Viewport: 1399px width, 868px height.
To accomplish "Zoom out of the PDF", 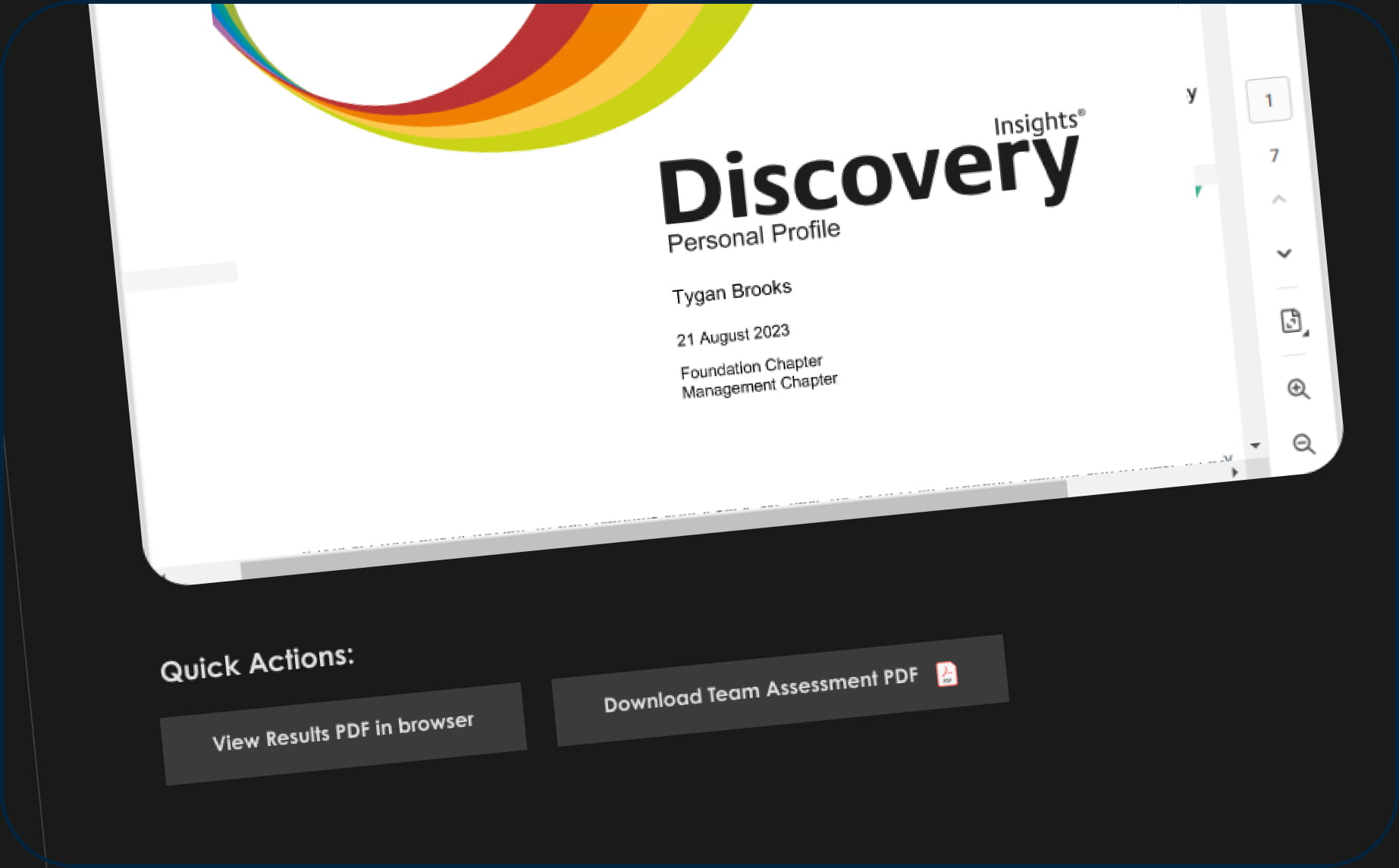I will point(1303,443).
